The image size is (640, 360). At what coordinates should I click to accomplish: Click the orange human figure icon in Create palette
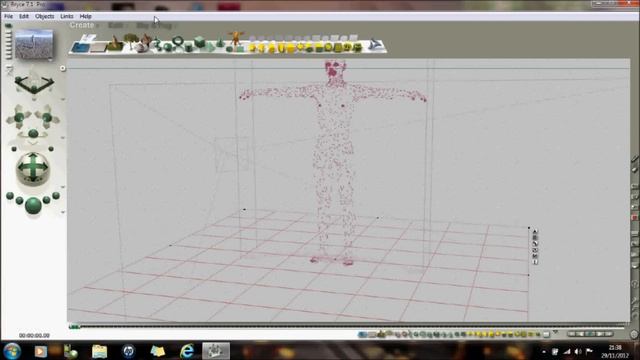pyautogui.click(x=236, y=38)
